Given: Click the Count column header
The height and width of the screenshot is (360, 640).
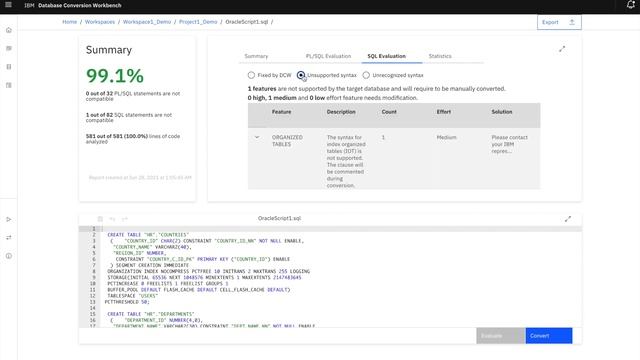Looking at the screenshot, I should pyautogui.click(x=389, y=112).
